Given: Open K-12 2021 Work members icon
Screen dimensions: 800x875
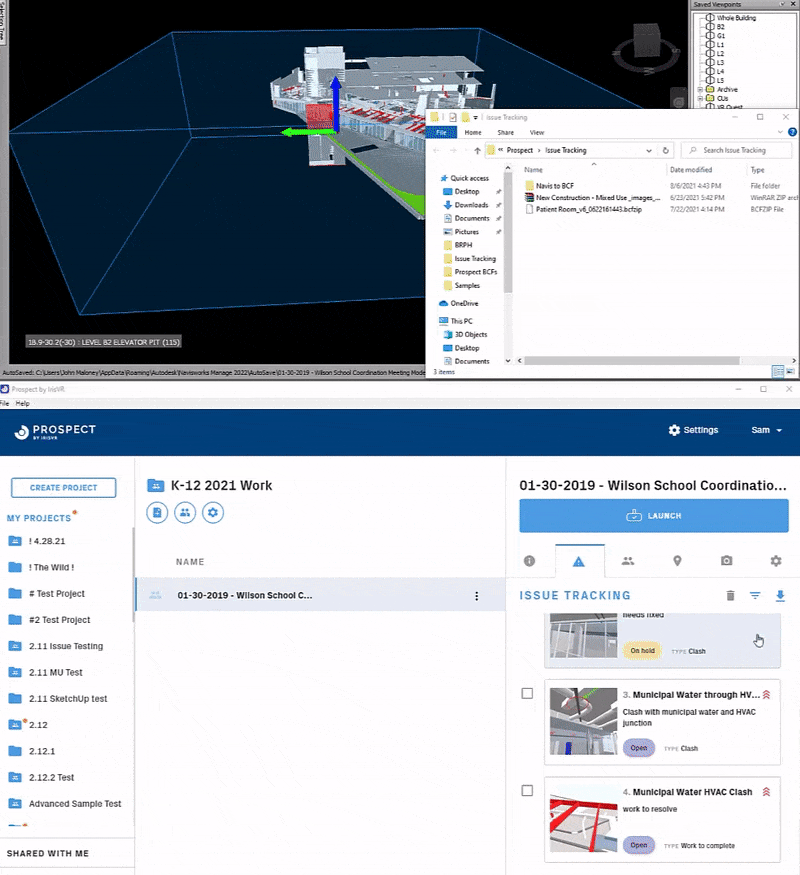Looking at the screenshot, I should [185, 512].
